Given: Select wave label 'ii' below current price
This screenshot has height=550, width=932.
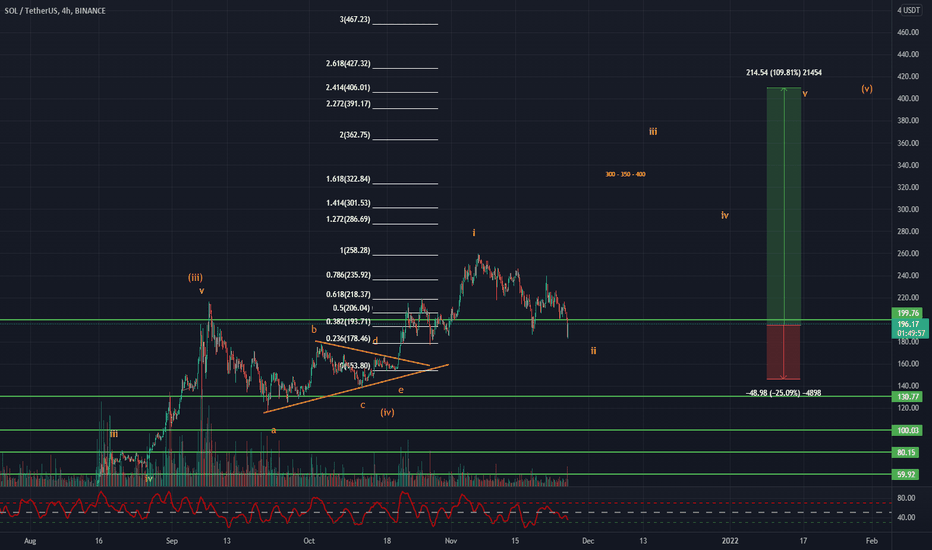Looking at the screenshot, I should coord(593,351).
